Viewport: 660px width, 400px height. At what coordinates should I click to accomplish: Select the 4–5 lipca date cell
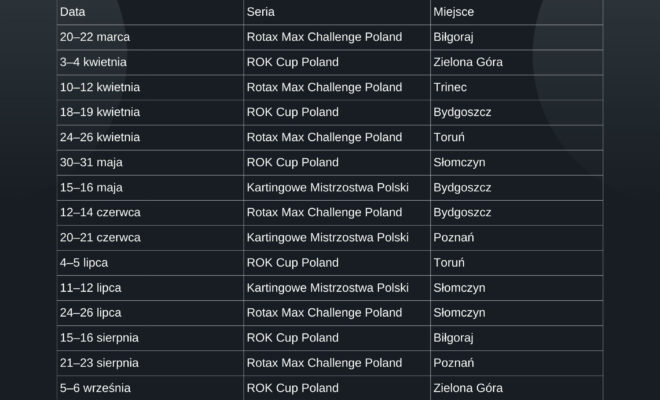click(x=84, y=262)
